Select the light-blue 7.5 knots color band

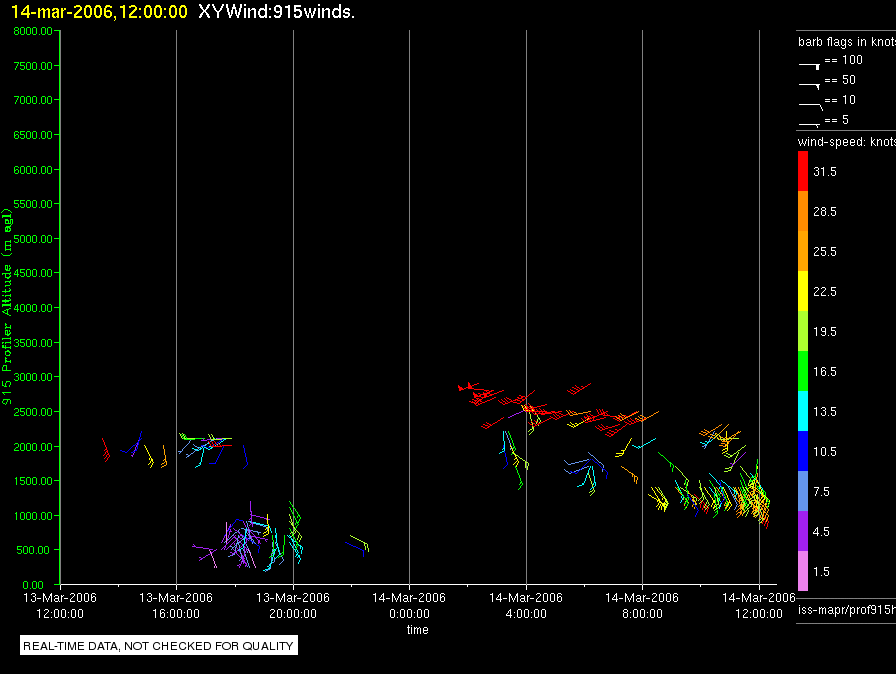tap(803, 491)
